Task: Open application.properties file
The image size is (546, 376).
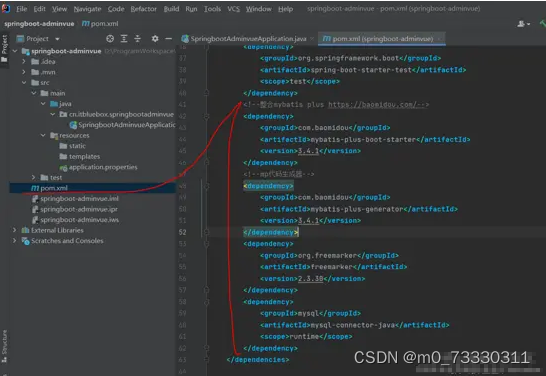Action: 99,167
